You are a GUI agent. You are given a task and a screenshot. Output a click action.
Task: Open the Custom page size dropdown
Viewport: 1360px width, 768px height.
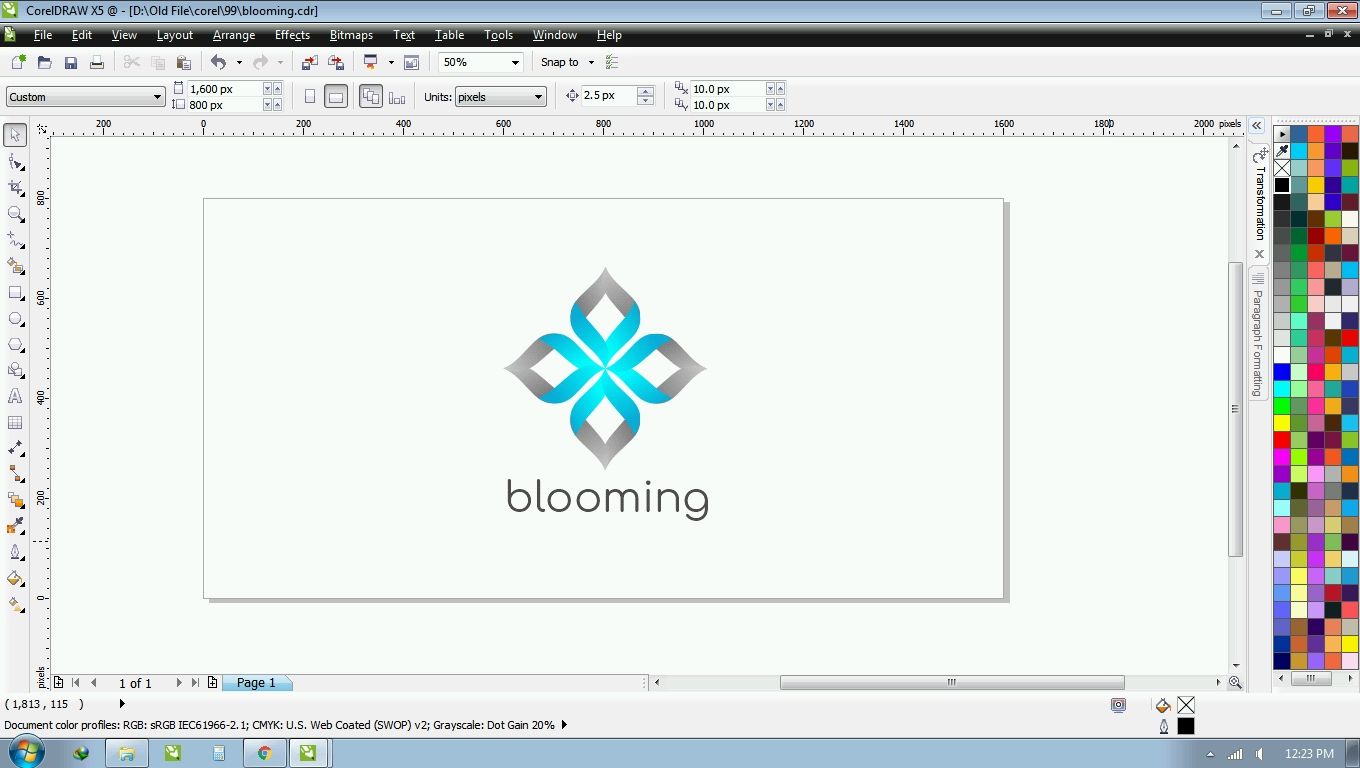click(x=158, y=97)
